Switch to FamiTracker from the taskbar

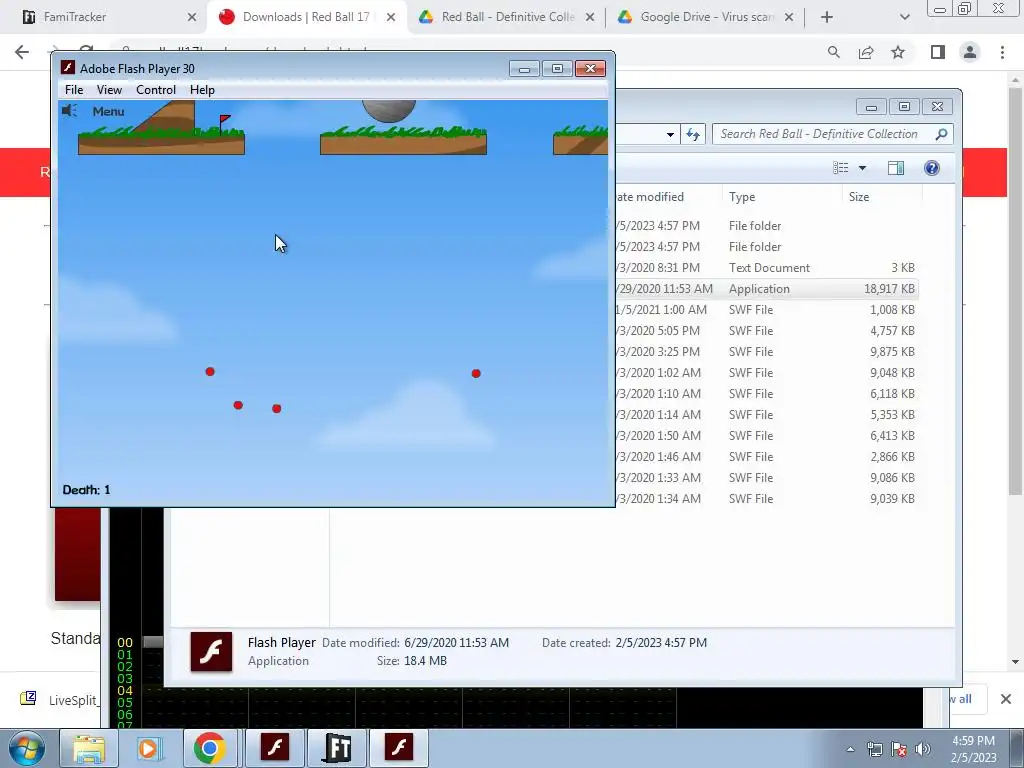click(338, 748)
